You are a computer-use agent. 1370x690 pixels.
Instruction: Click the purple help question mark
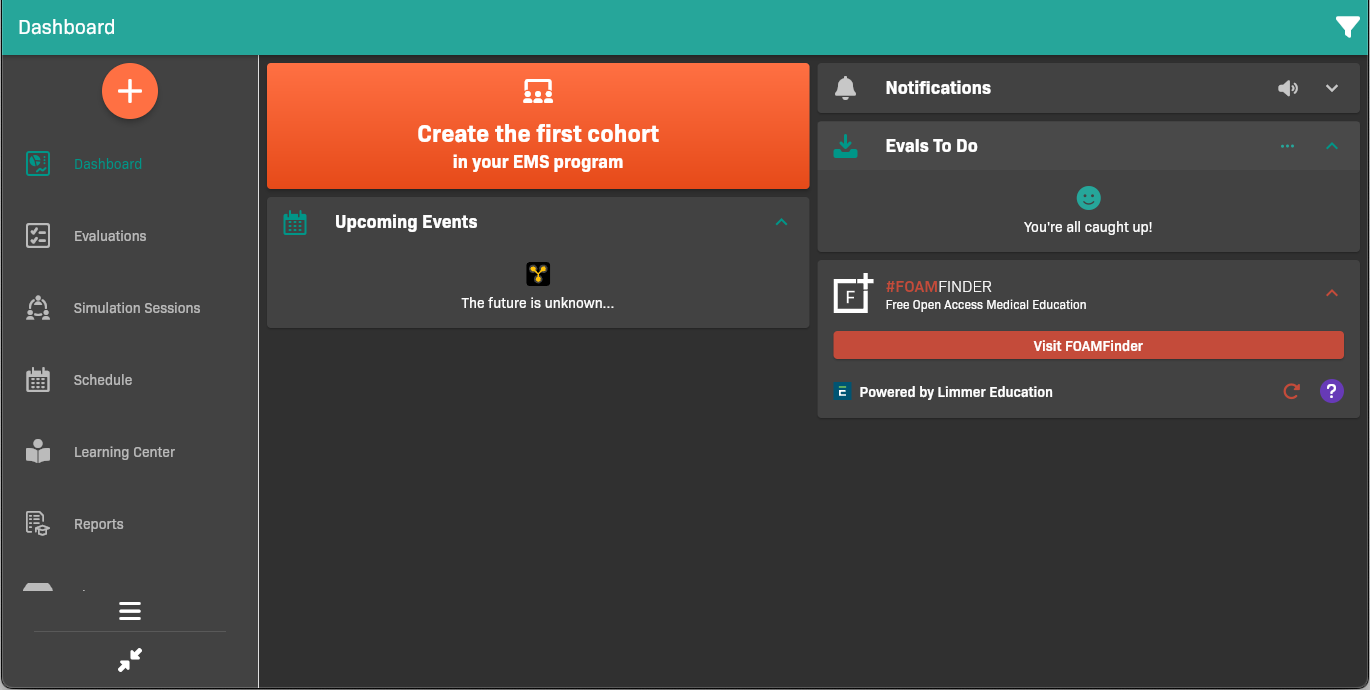(x=1331, y=392)
